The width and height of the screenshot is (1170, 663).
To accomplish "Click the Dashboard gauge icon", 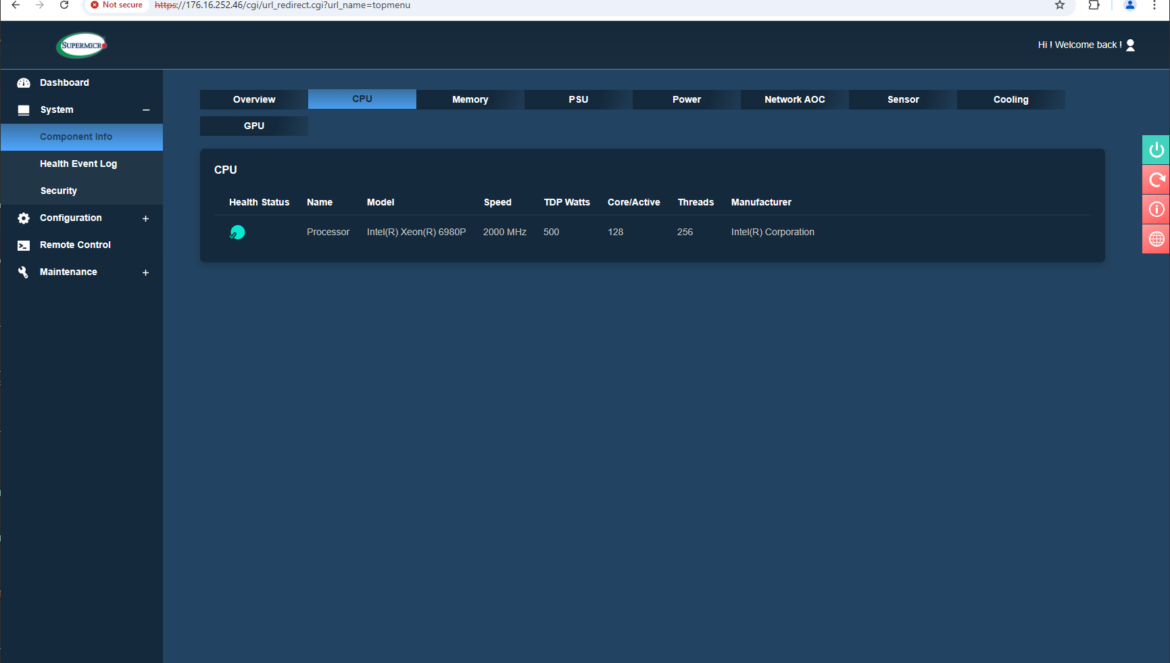I will point(24,83).
